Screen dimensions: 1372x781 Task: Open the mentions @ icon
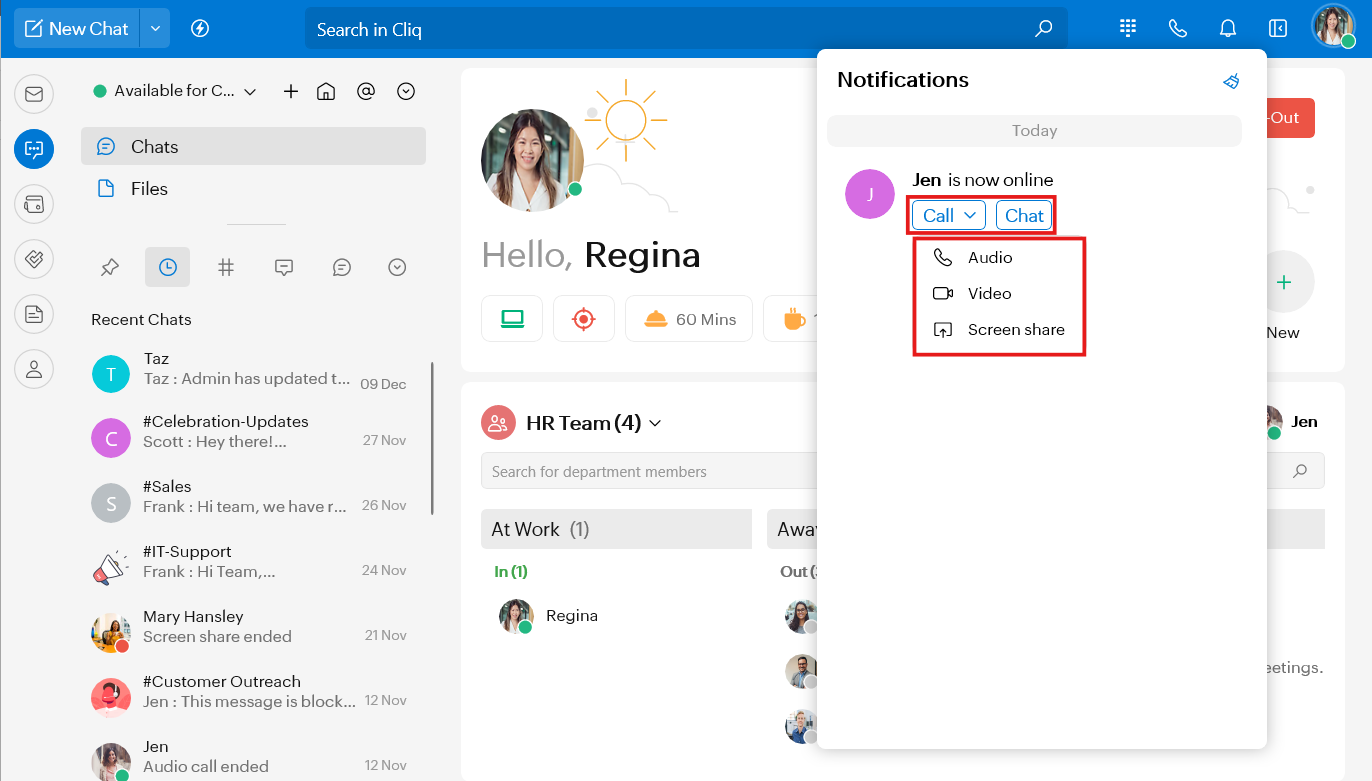366,91
